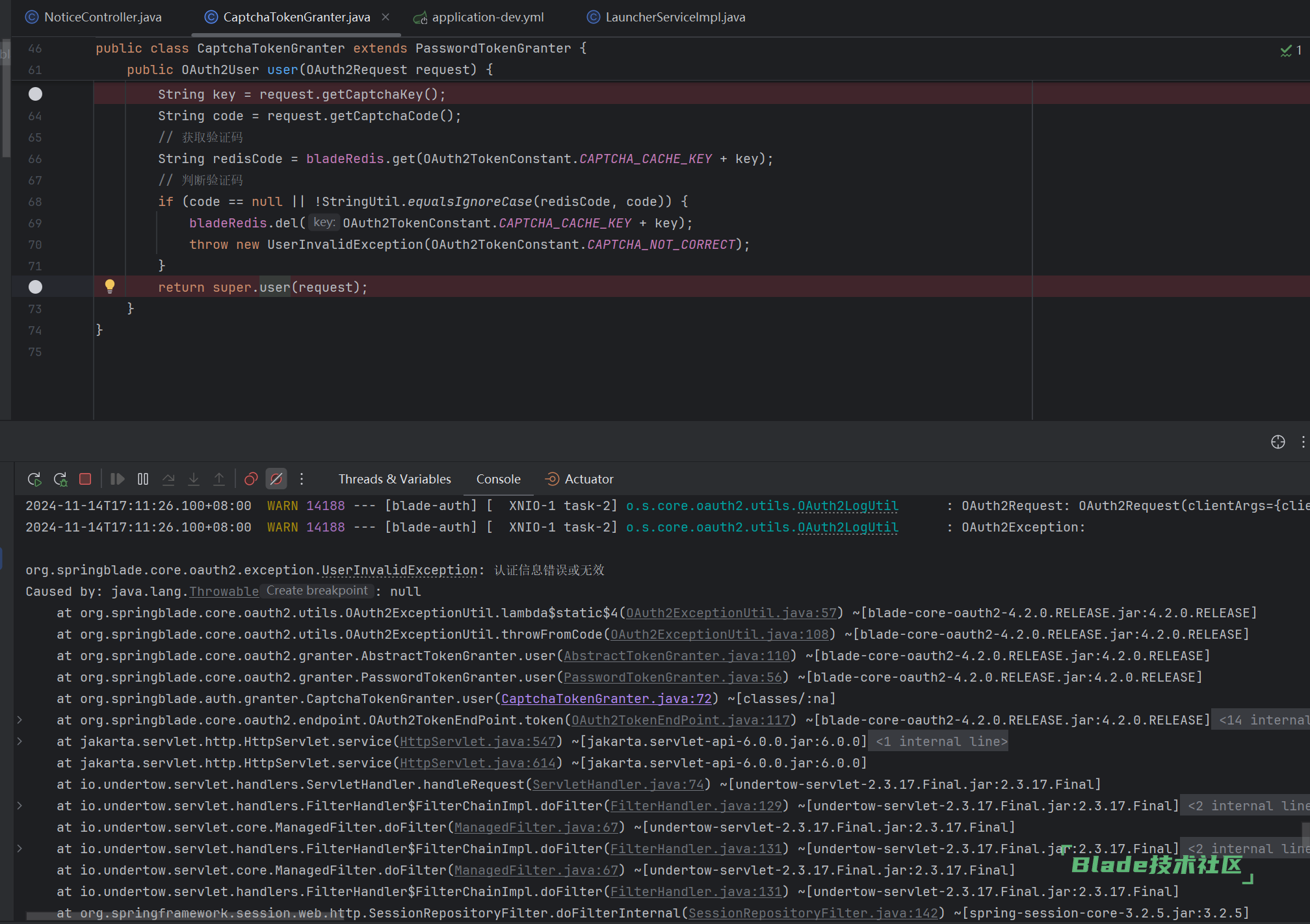1310x924 pixels.
Task: Click the UserInvalidException link in console
Action: click(x=400, y=570)
